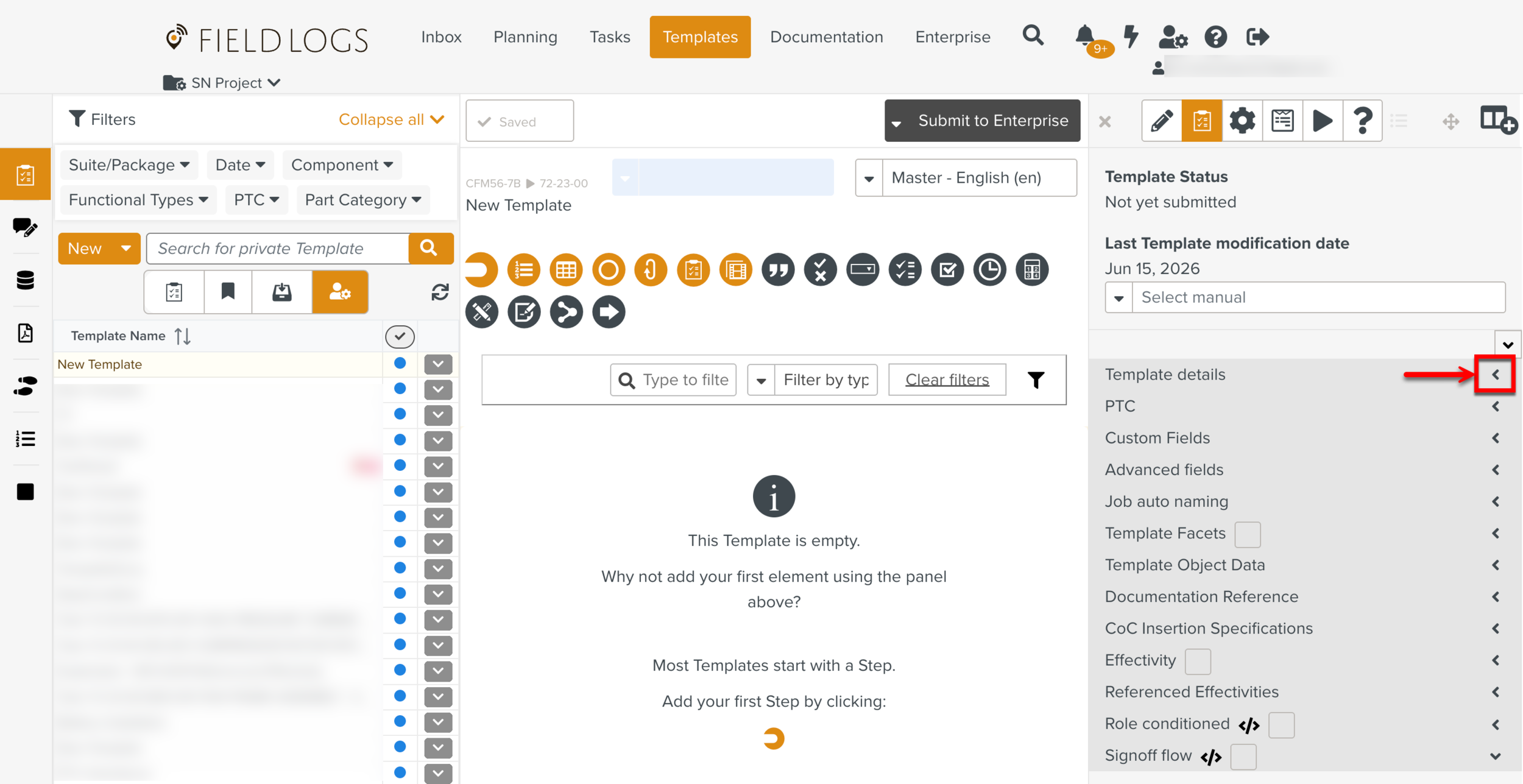Screen dimensions: 1523x784
Task: Open the SN Project selector
Action: (222, 83)
